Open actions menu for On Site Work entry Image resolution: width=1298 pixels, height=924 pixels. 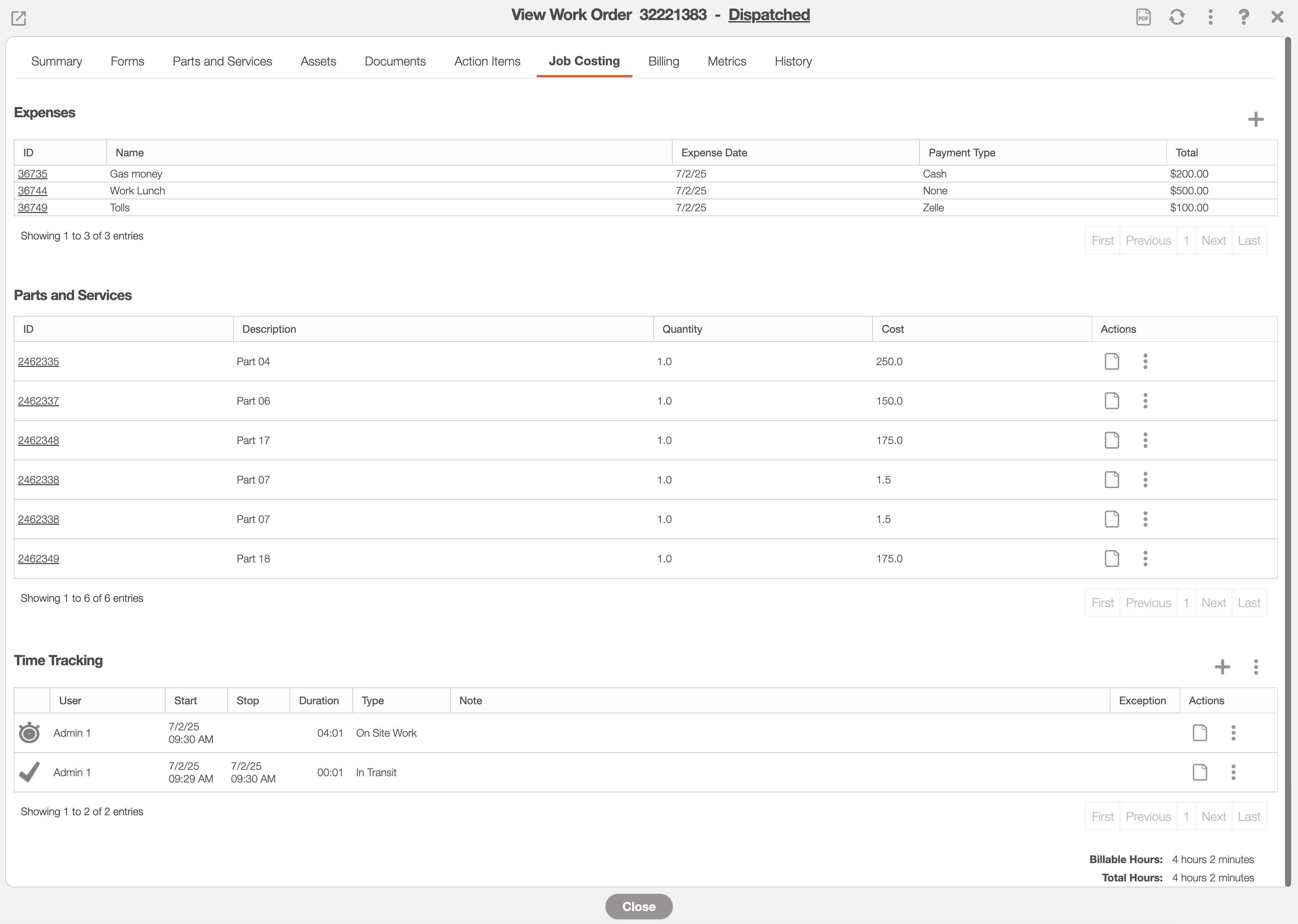(1233, 733)
